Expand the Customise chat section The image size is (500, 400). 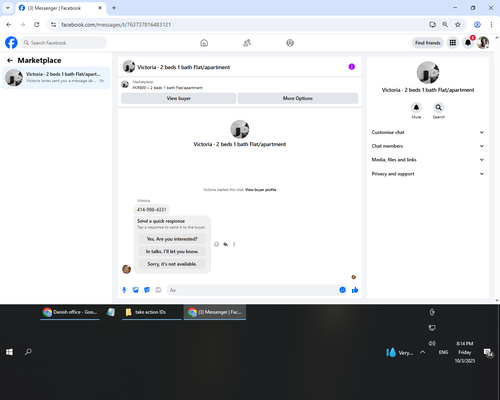pyautogui.click(x=428, y=132)
